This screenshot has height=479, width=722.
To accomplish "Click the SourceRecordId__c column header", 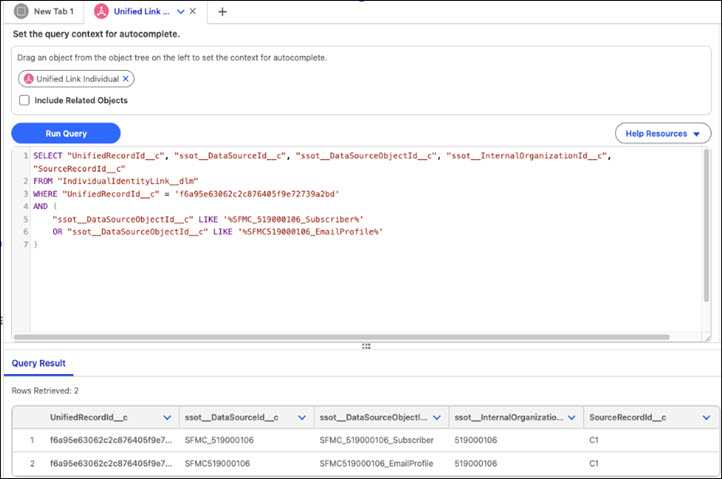I will tap(628, 417).
